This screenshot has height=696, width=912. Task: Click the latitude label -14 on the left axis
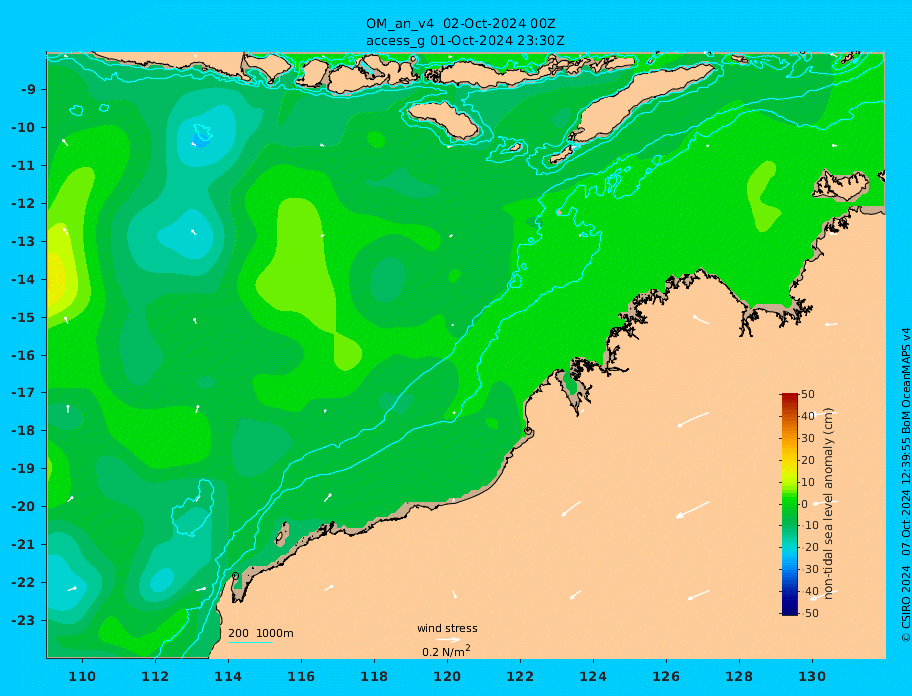23,280
